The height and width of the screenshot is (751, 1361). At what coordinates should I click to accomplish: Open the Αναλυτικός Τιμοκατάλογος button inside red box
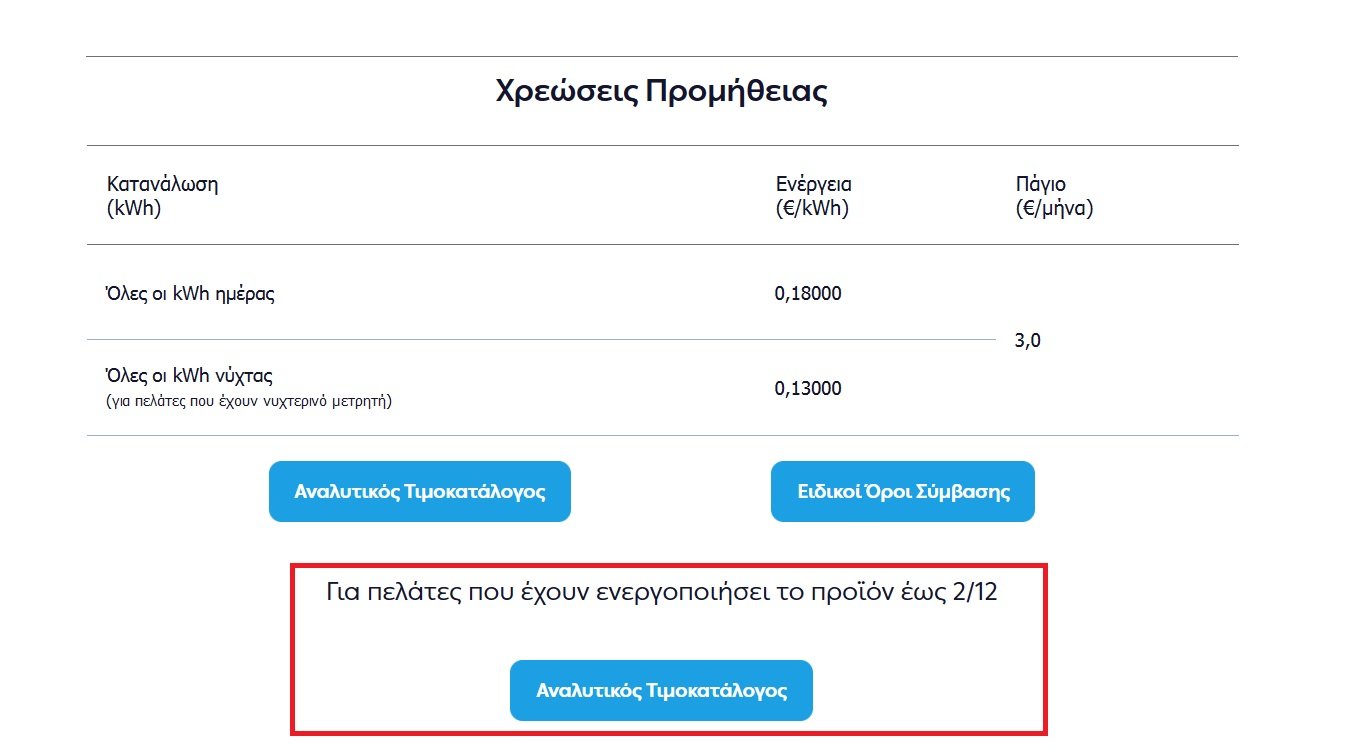pos(661,690)
